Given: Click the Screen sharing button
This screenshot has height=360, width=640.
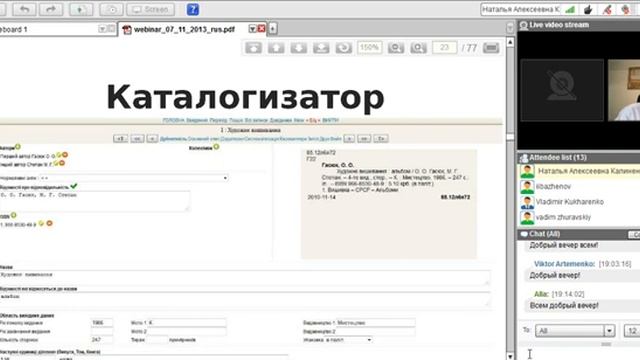Looking at the screenshot, I should (151, 9).
